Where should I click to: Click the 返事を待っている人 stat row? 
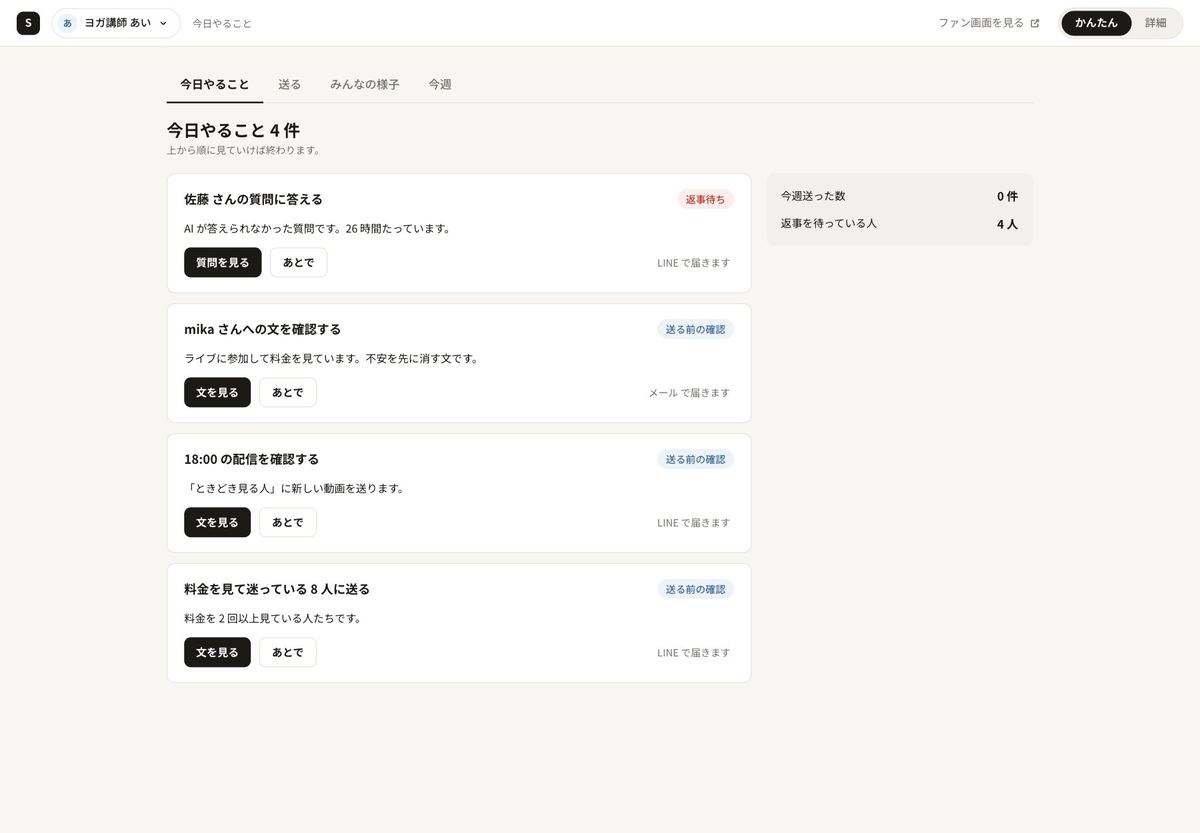point(899,224)
